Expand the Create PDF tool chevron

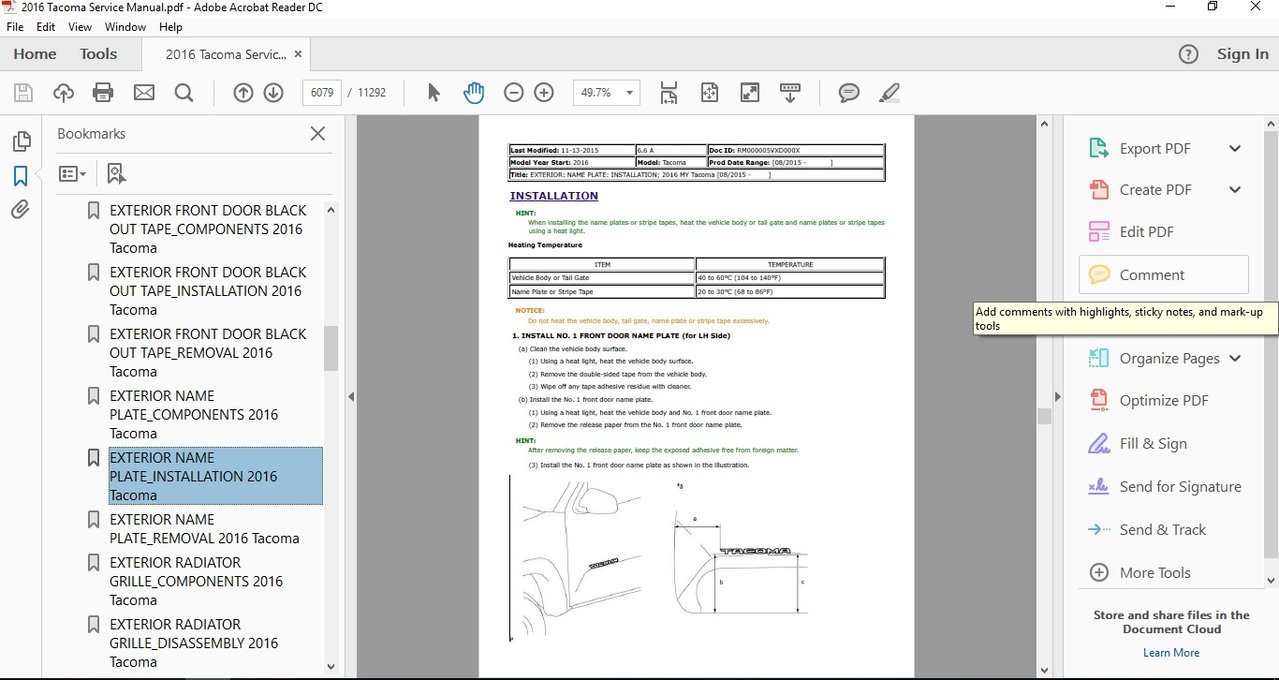point(1235,190)
